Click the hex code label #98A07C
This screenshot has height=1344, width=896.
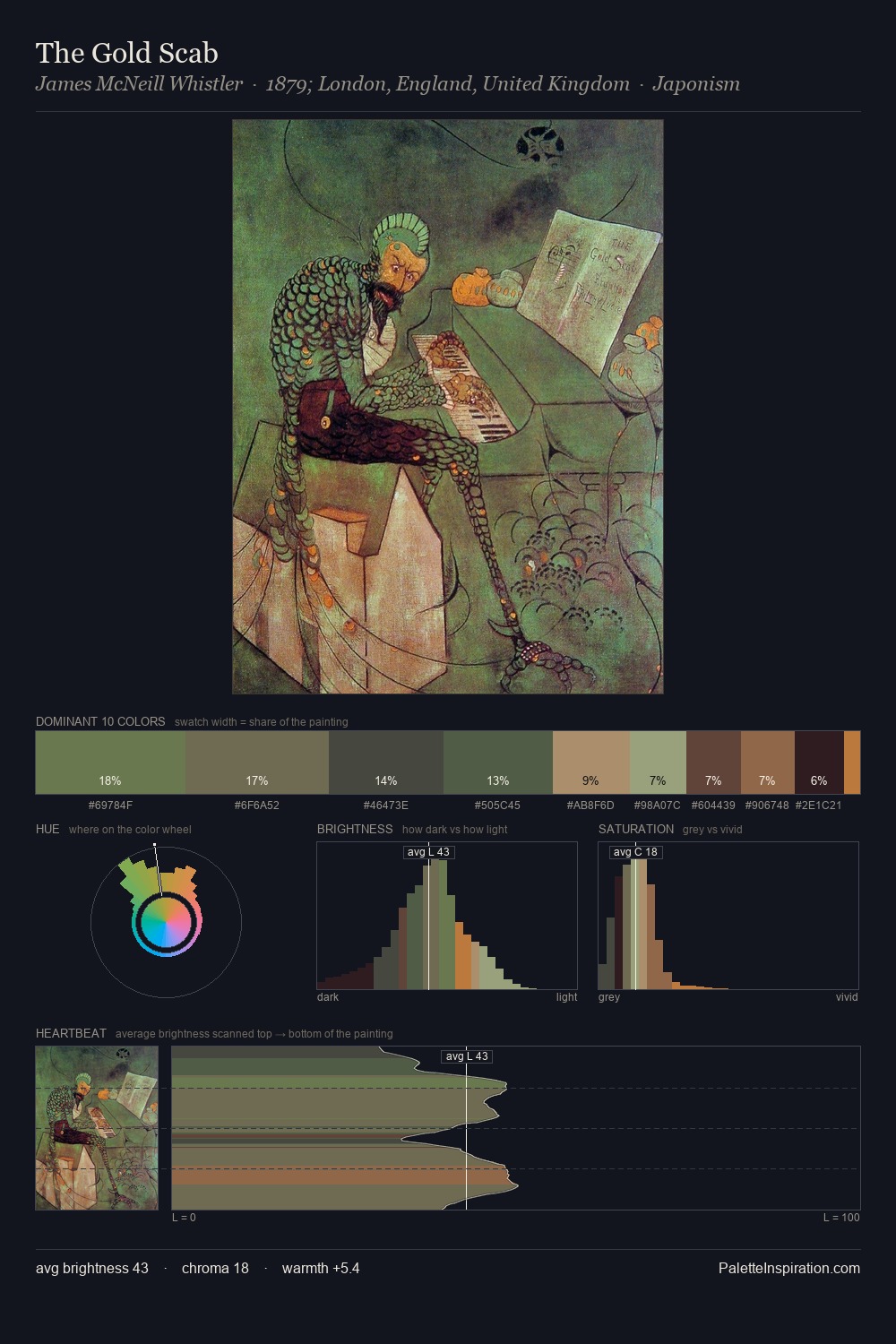(x=658, y=806)
